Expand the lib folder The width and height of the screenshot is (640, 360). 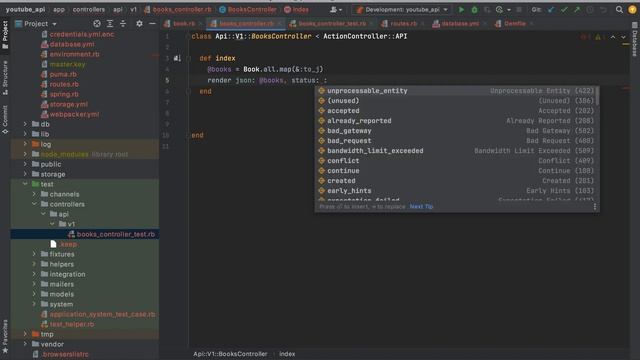25,134
